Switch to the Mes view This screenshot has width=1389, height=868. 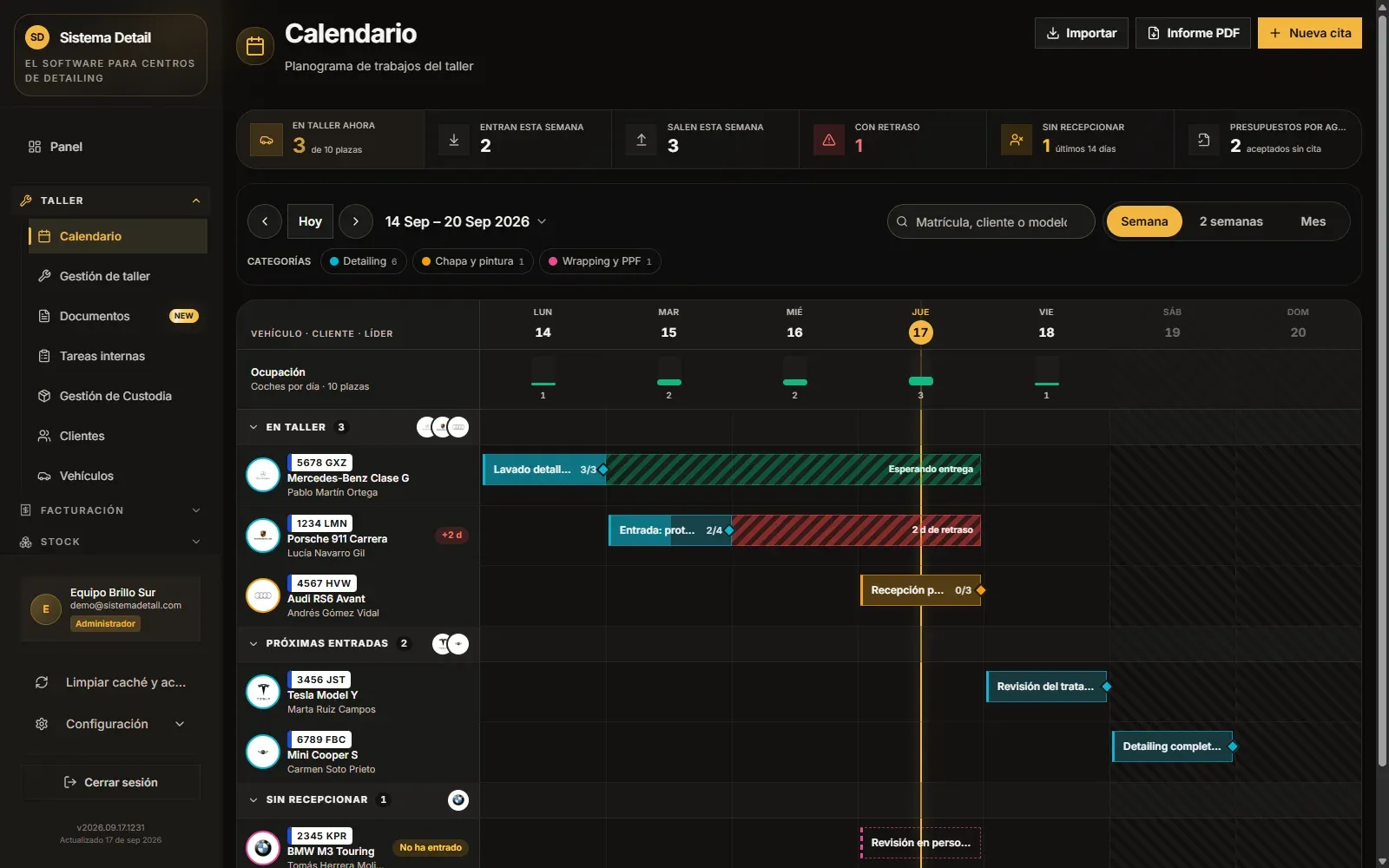coord(1313,221)
